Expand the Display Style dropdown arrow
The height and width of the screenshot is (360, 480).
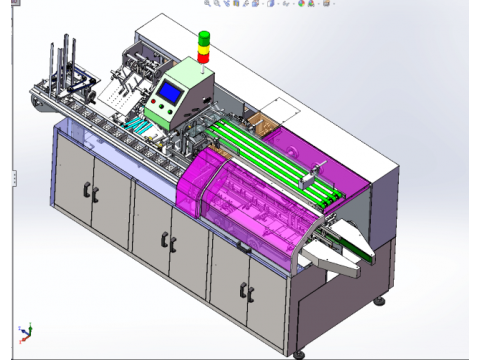pyautogui.click(x=278, y=4)
